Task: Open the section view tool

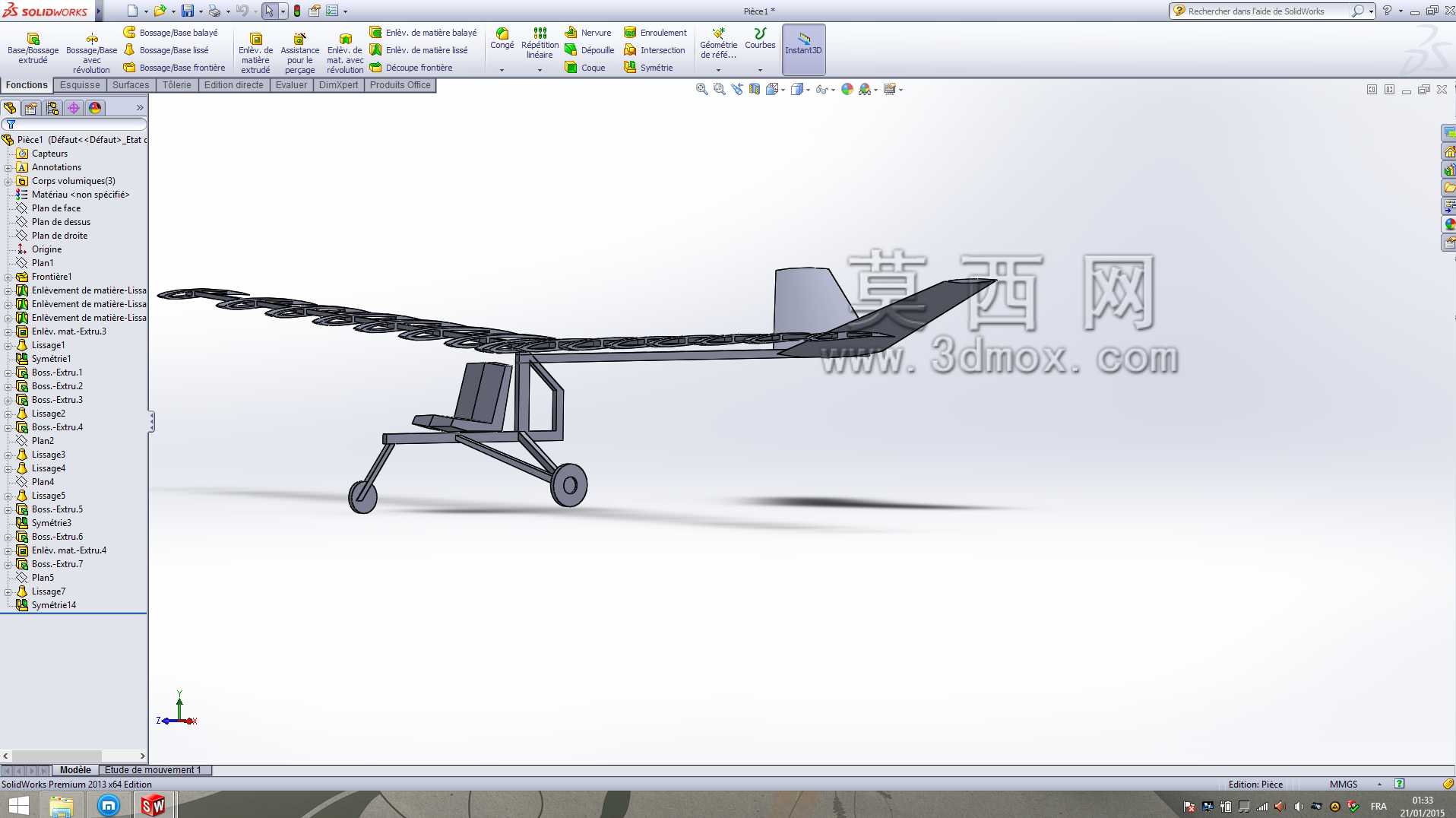Action: coord(755,89)
